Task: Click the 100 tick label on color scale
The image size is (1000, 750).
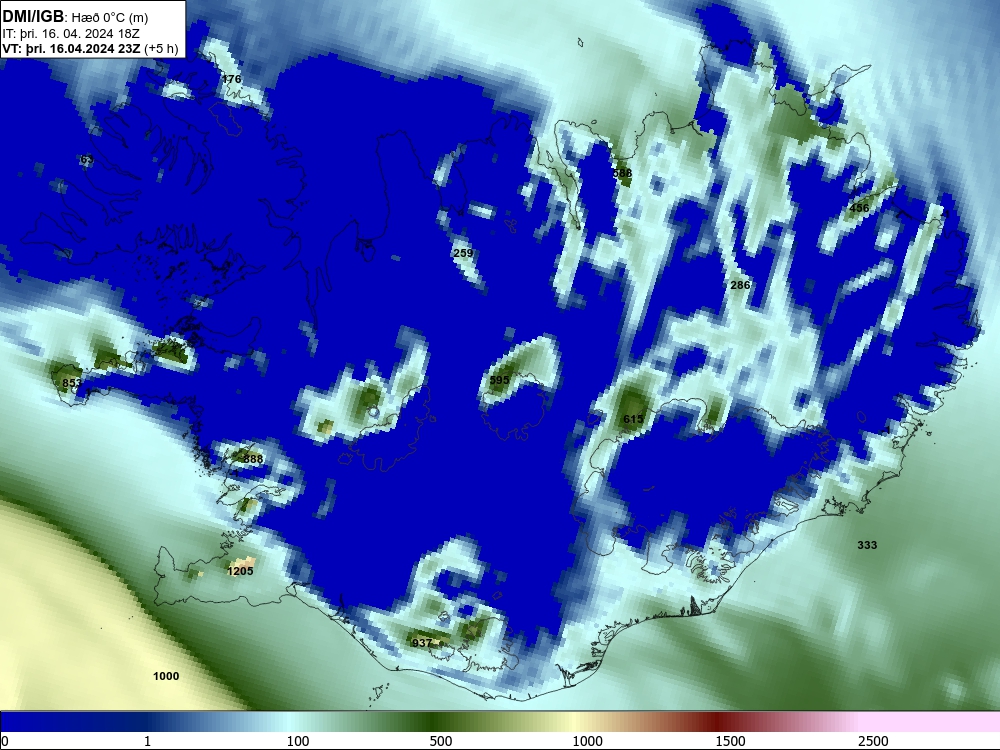Action: coord(298,741)
